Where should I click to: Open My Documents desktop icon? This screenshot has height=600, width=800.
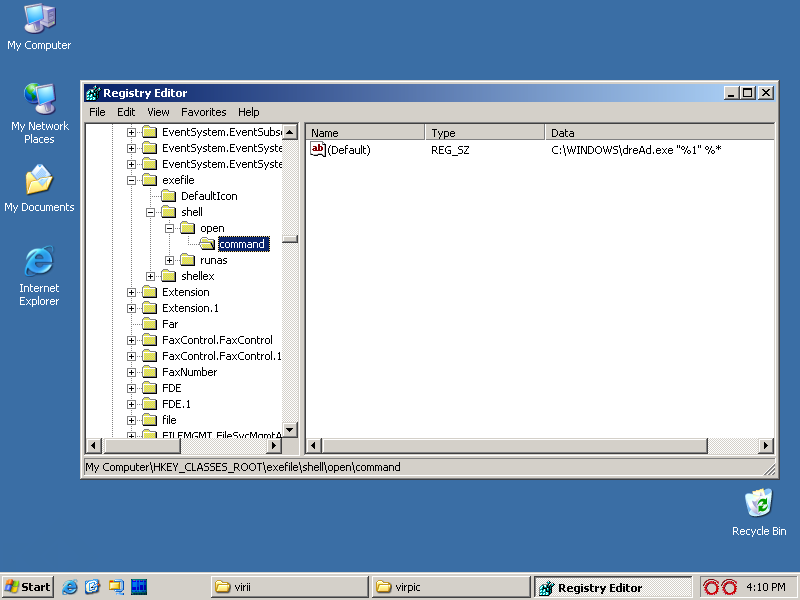click(x=39, y=188)
